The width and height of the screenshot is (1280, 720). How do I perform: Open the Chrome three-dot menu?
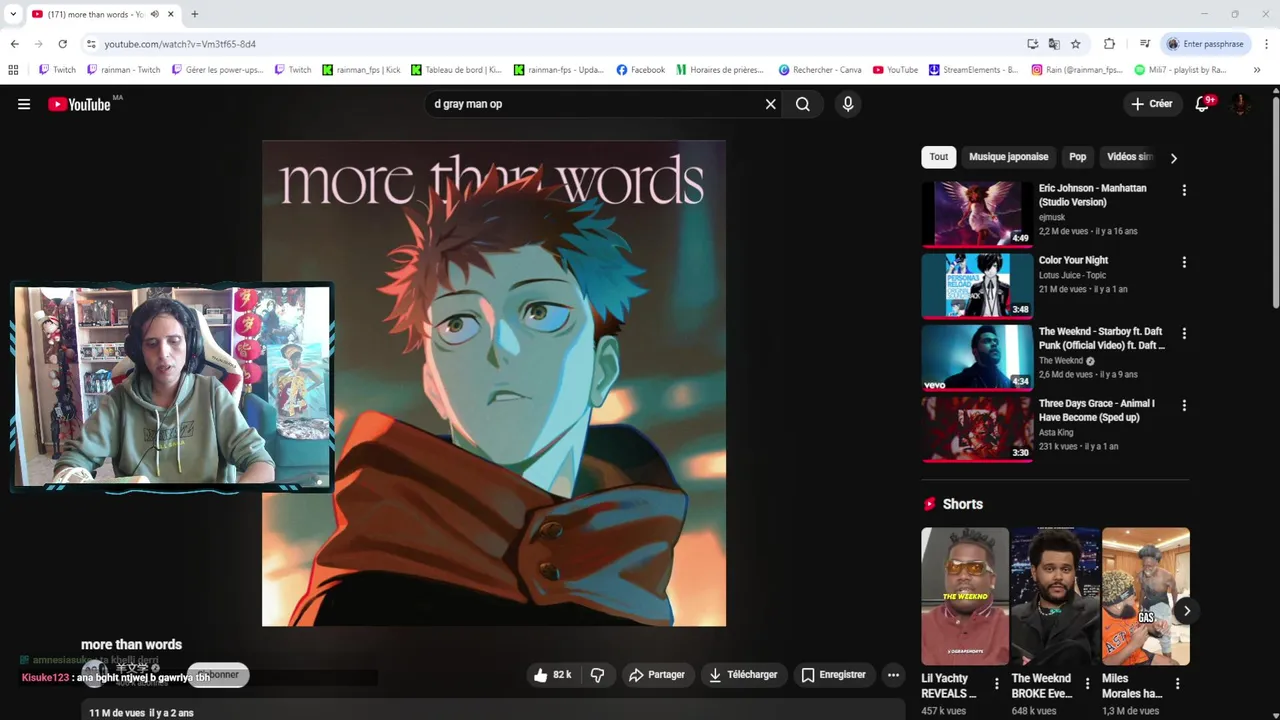coord(1266,44)
